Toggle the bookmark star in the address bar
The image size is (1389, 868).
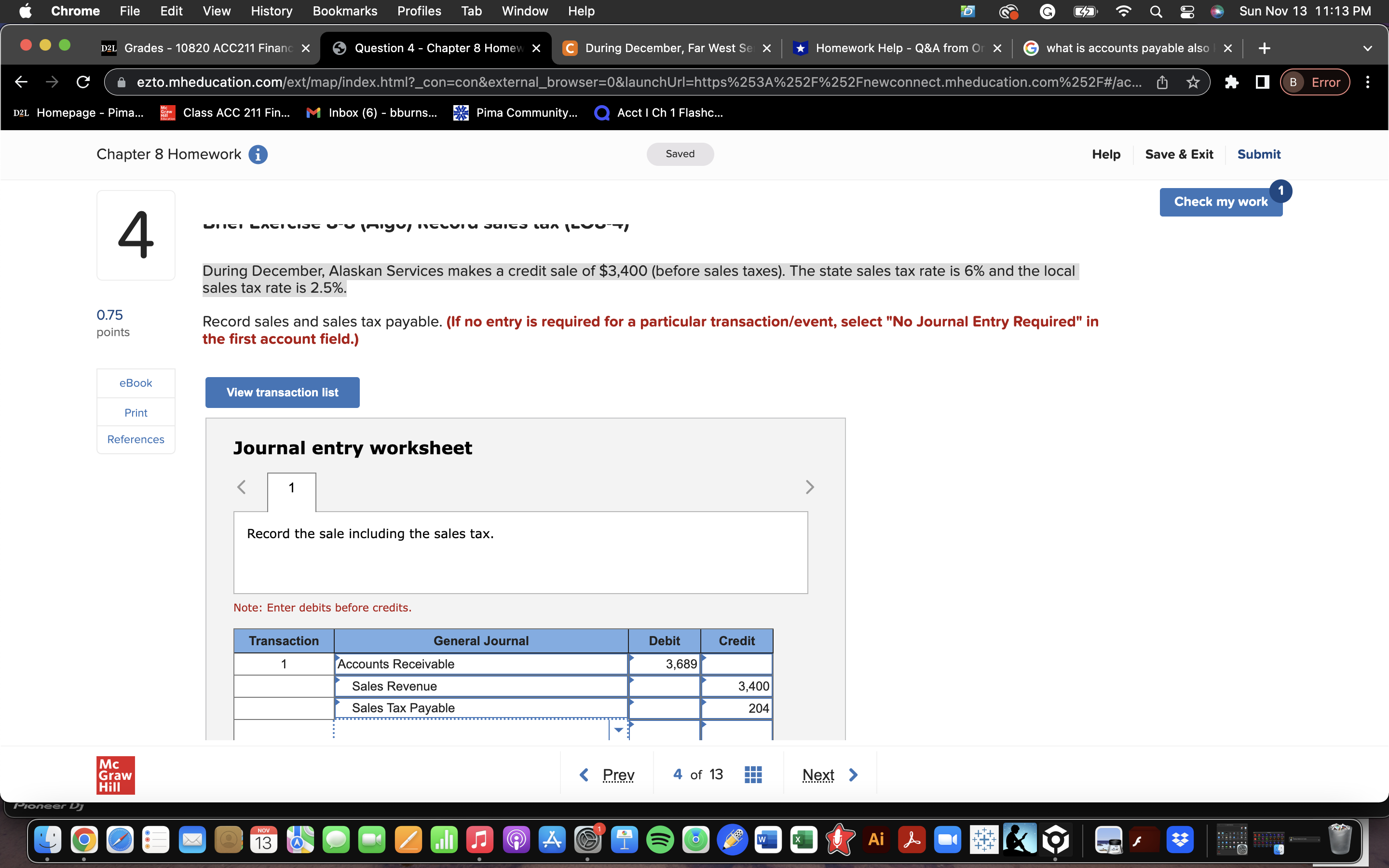click(1192, 82)
